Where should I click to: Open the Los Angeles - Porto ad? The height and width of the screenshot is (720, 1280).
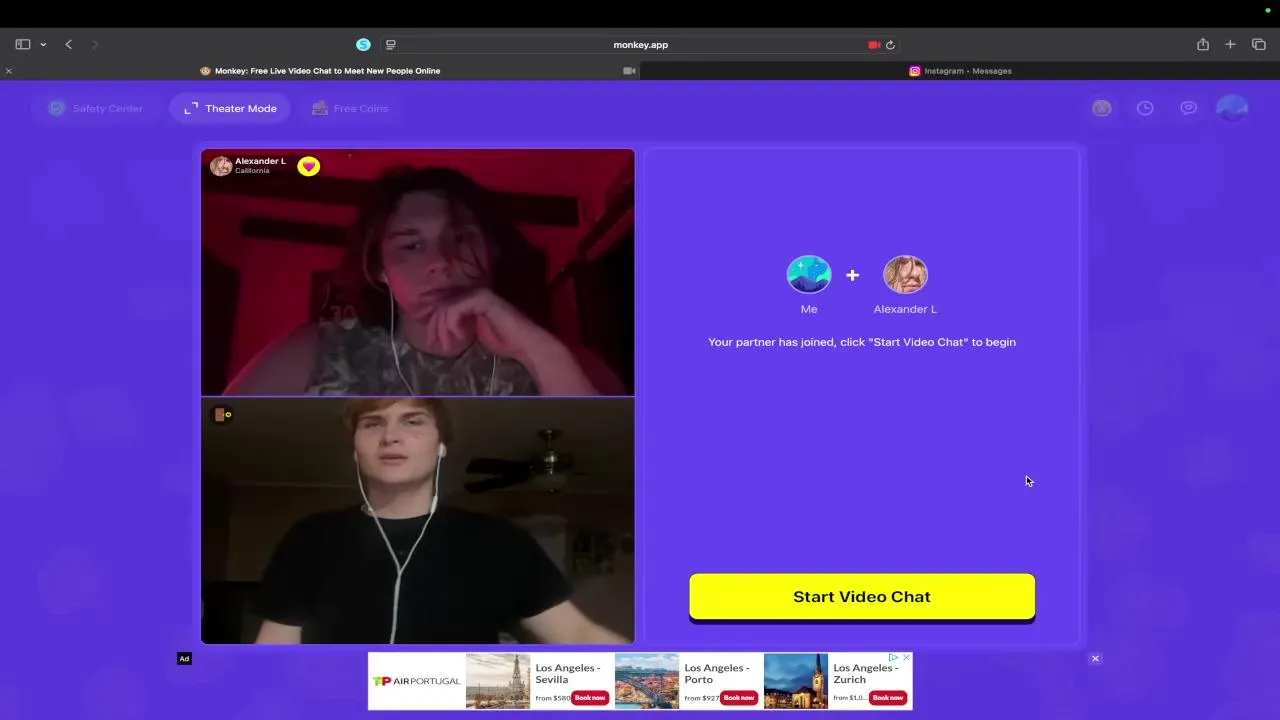pyautogui.click(x=717, y=673)
